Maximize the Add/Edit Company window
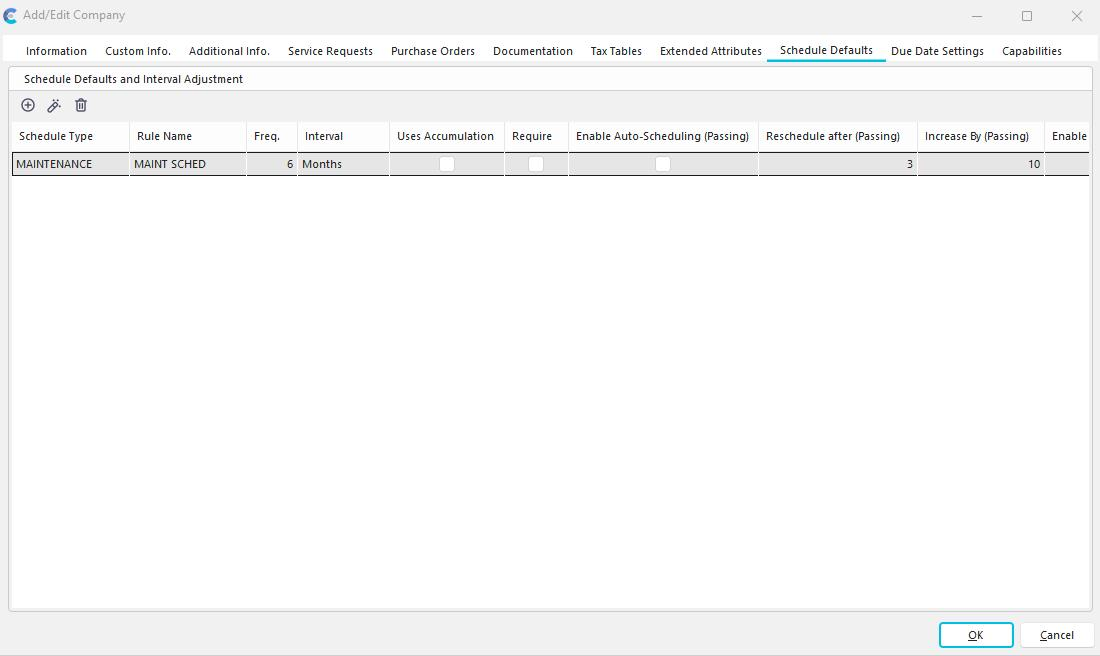This screenshot has height=656, width=1100. (1027, 15)
